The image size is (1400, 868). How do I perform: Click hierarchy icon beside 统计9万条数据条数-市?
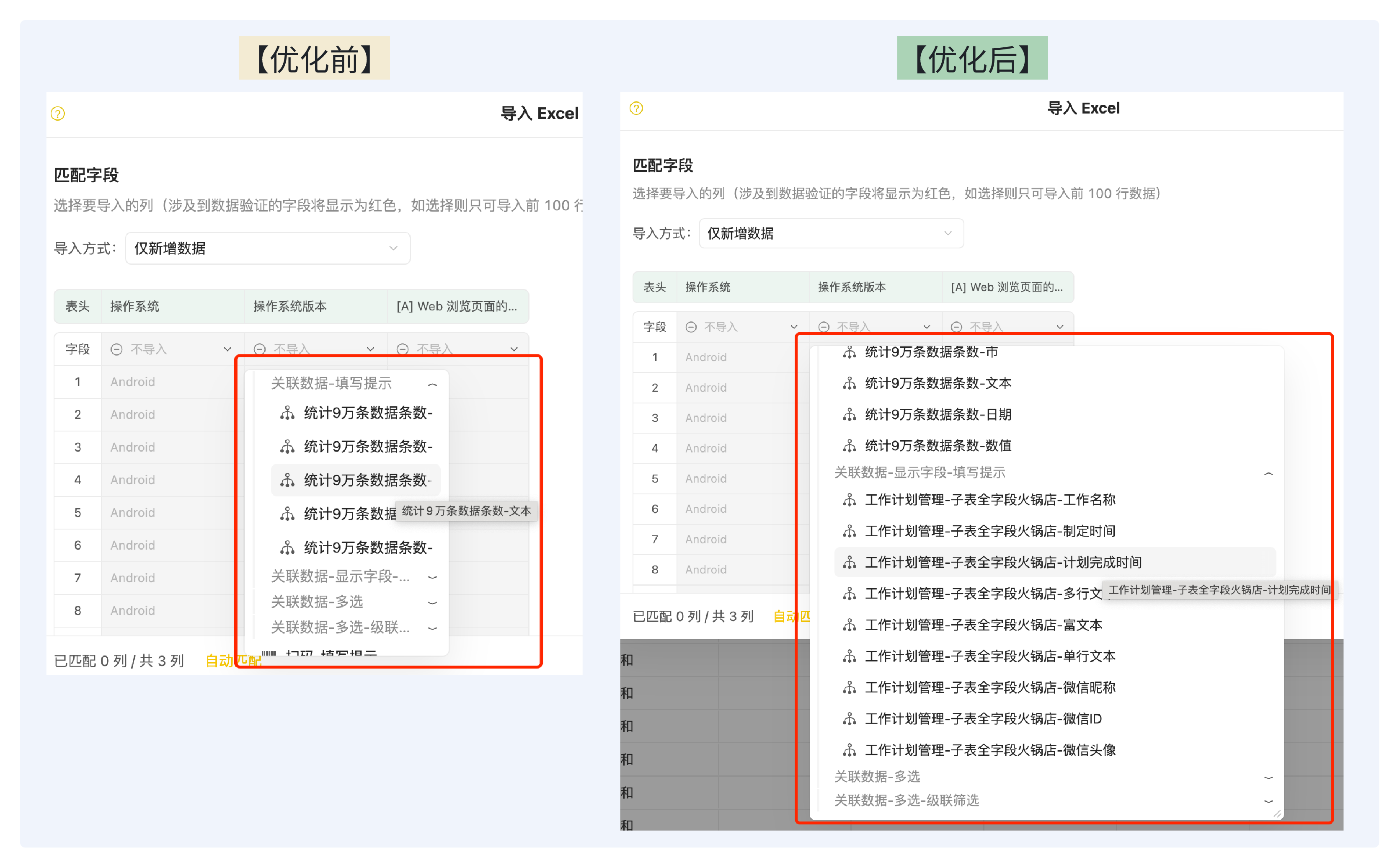[x=849, y=352]
